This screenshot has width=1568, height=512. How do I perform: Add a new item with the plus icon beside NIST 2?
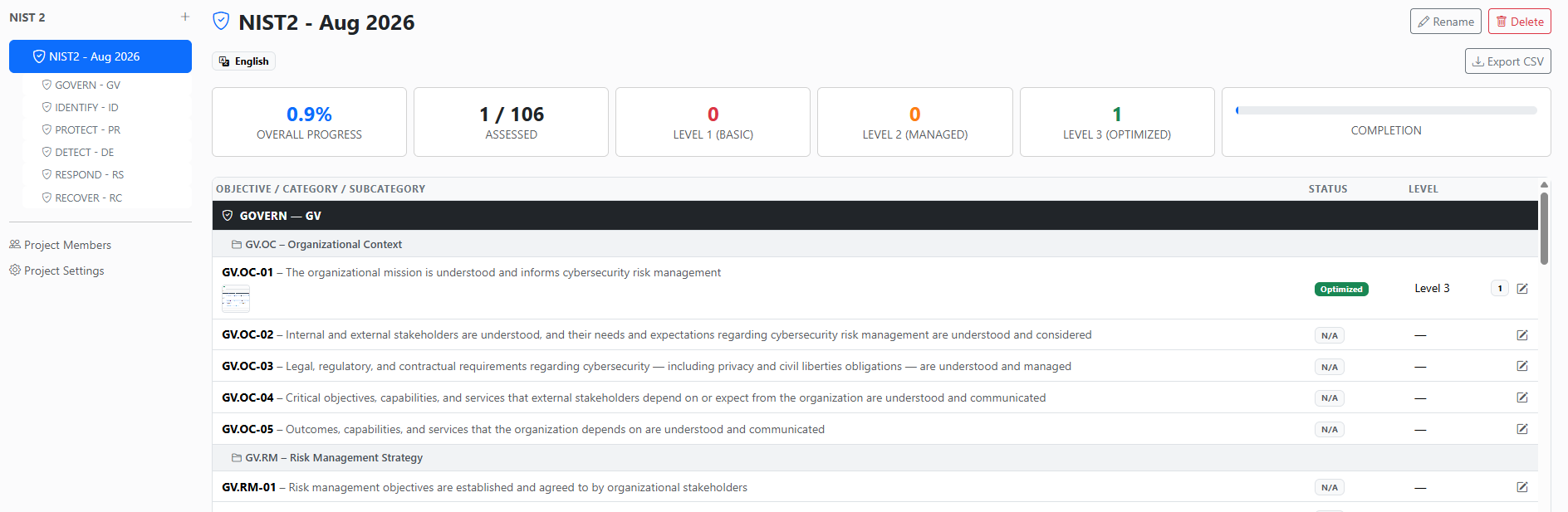(185, 17)
